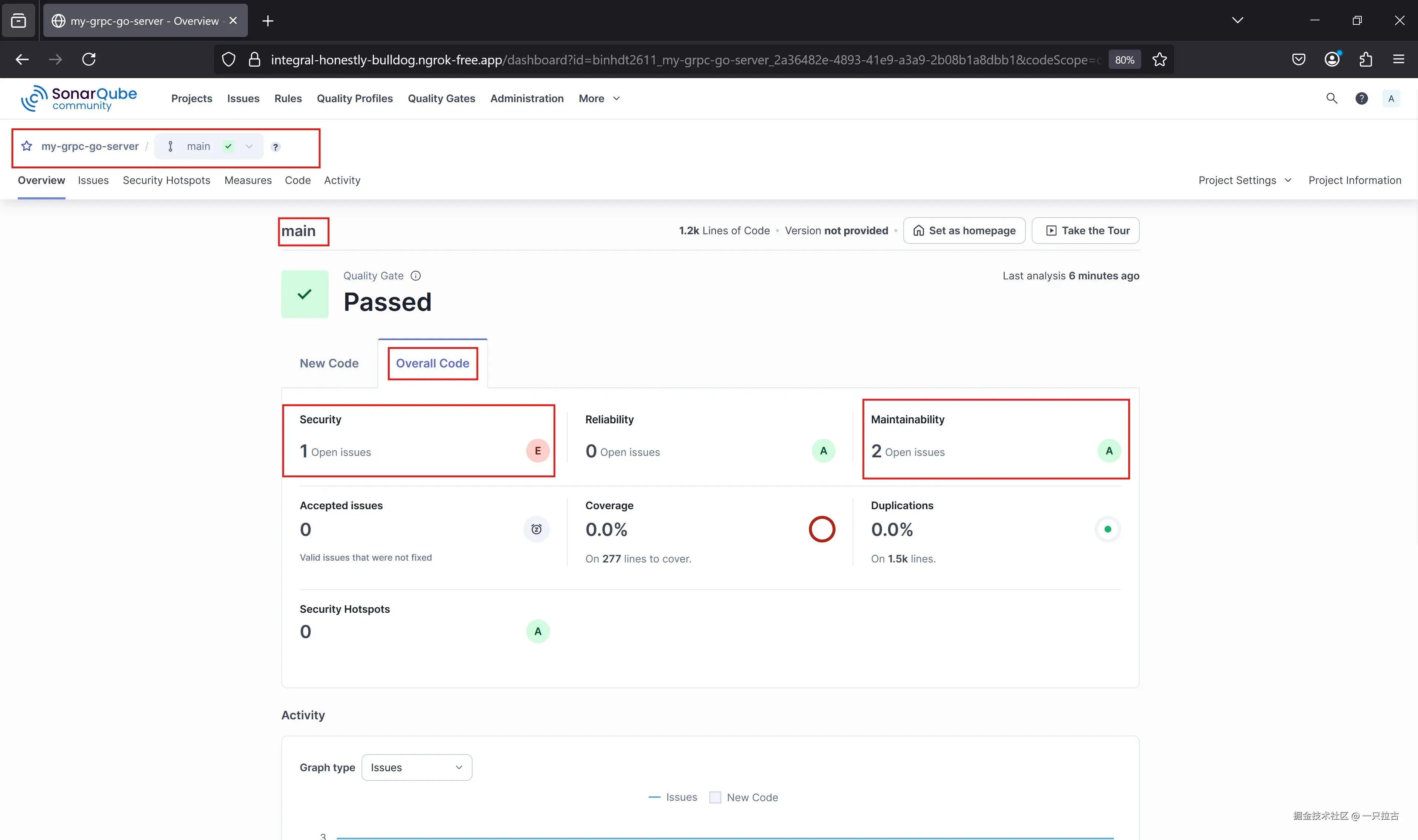The height and width of the screenshot is (840, 1418).
Task: Click the help question mark icon
Action: click(1361, 98)
